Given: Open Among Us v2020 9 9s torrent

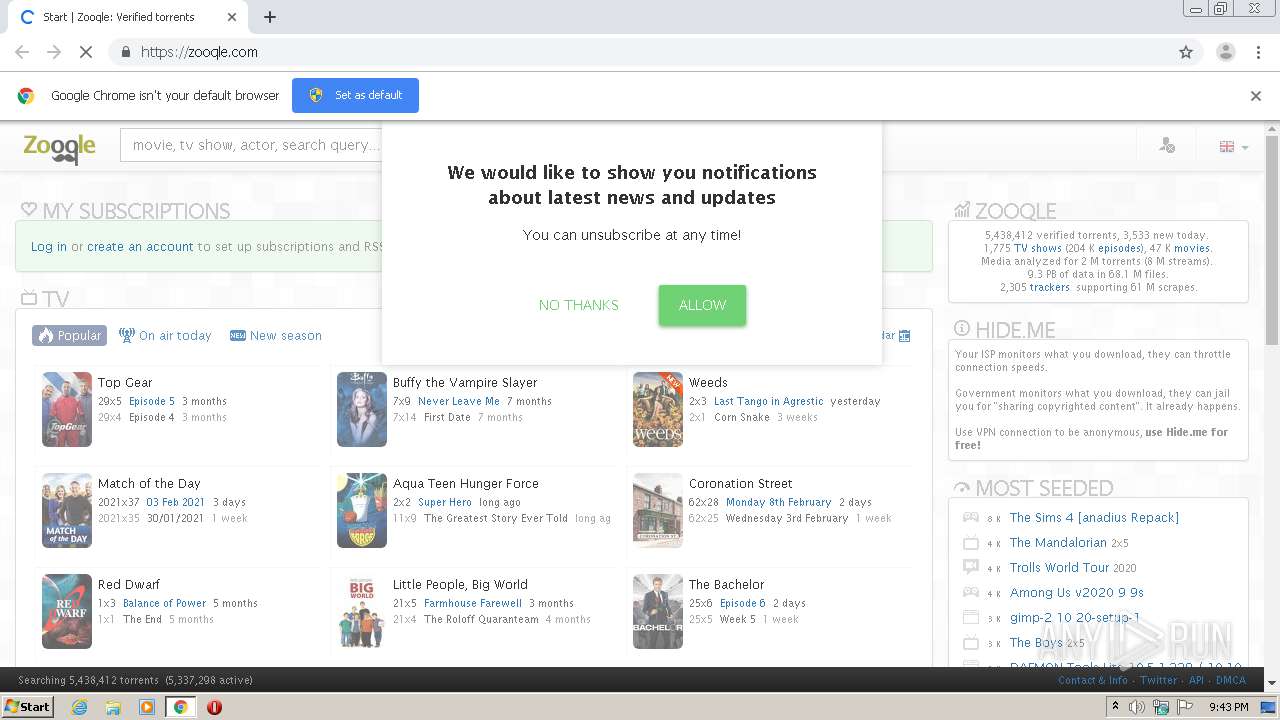Looking at the screenshot, I should click(1076, 592).
